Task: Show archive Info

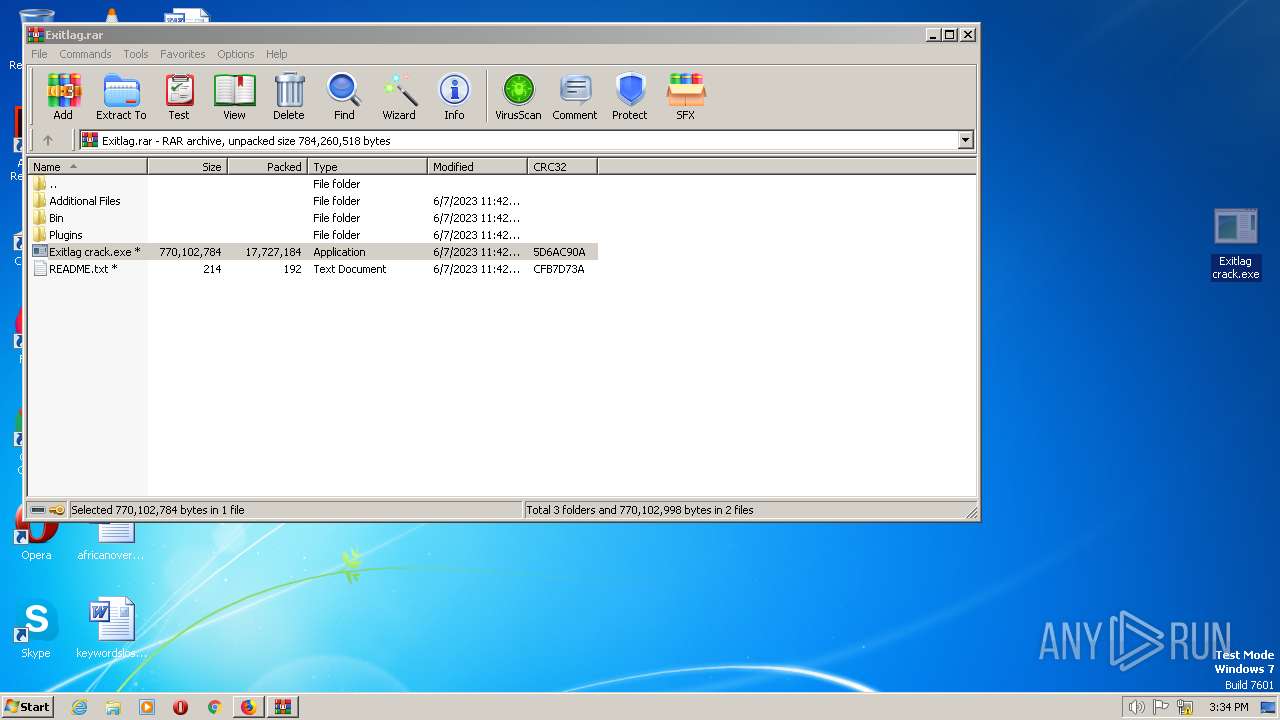Action: click(454, 97)
